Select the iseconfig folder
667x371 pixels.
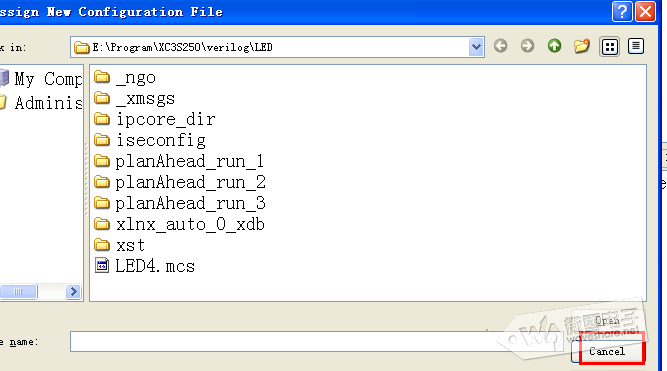click(150, 140)
